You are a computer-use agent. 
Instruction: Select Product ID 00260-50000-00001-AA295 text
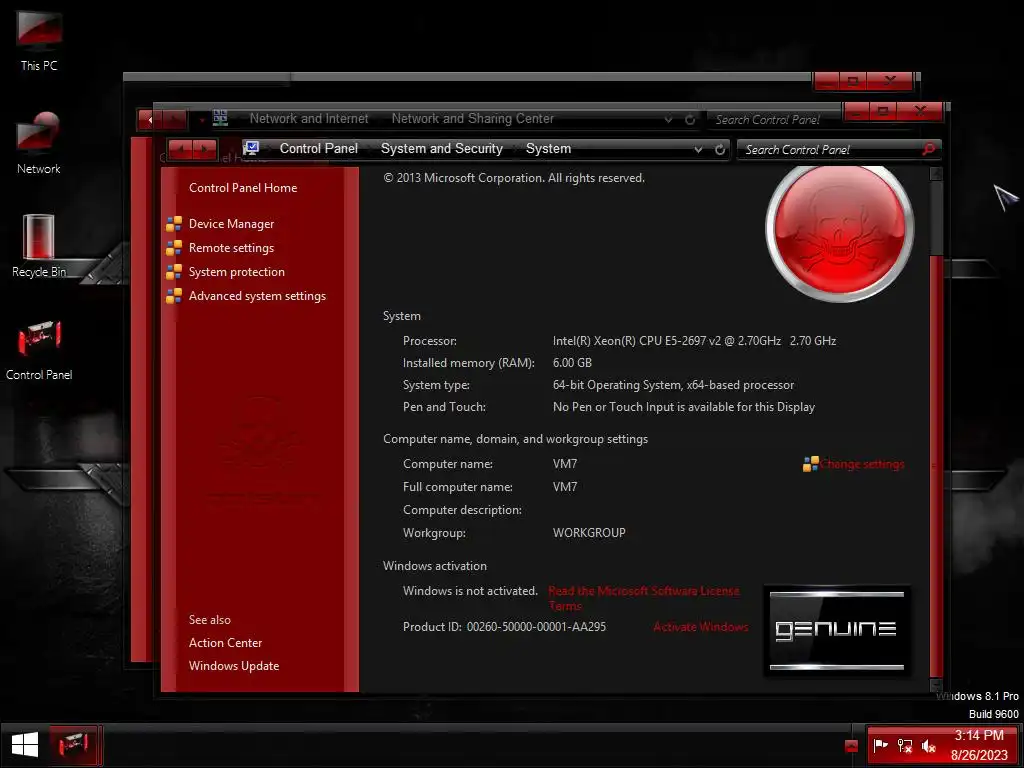536,627
